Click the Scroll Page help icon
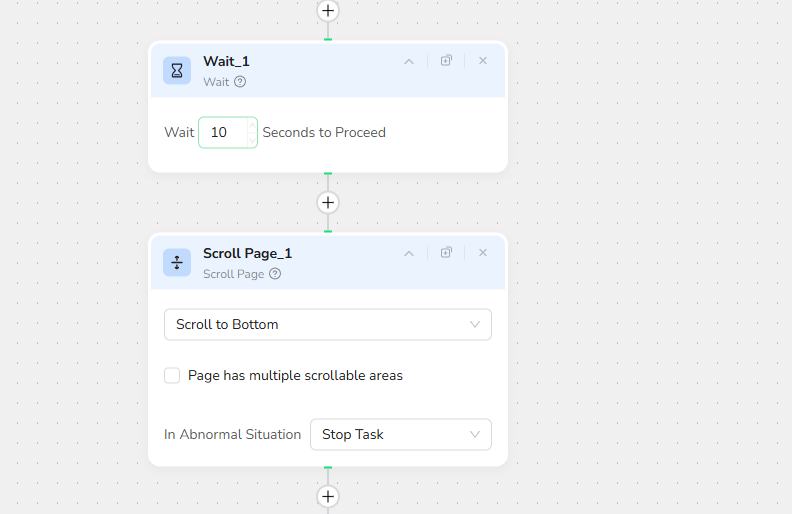Screen dimensions: 792x514 pyautogui.click(x=275, y=274)
